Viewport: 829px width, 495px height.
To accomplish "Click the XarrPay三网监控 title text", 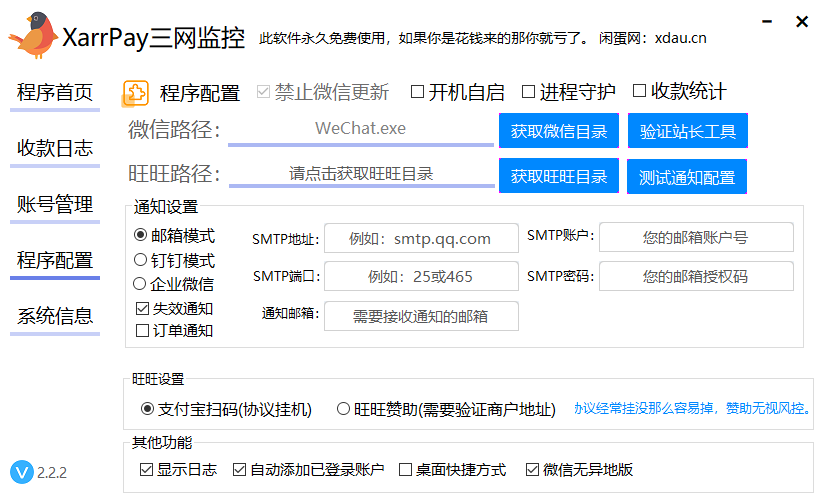I will 153,38.
